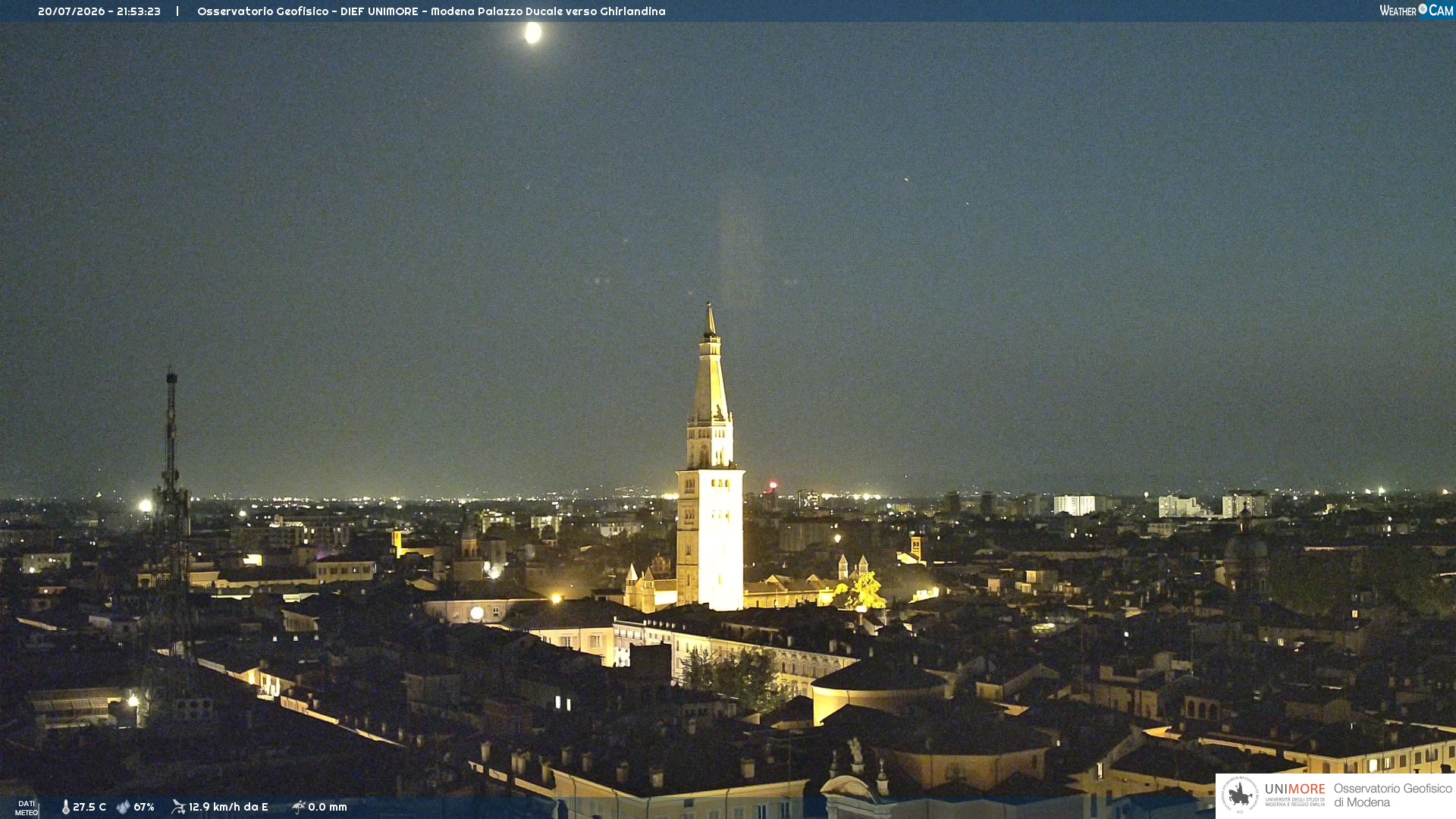Select the DATI METEO label
The width and height of the screenshot is (1456, 819).
(27, 808)
